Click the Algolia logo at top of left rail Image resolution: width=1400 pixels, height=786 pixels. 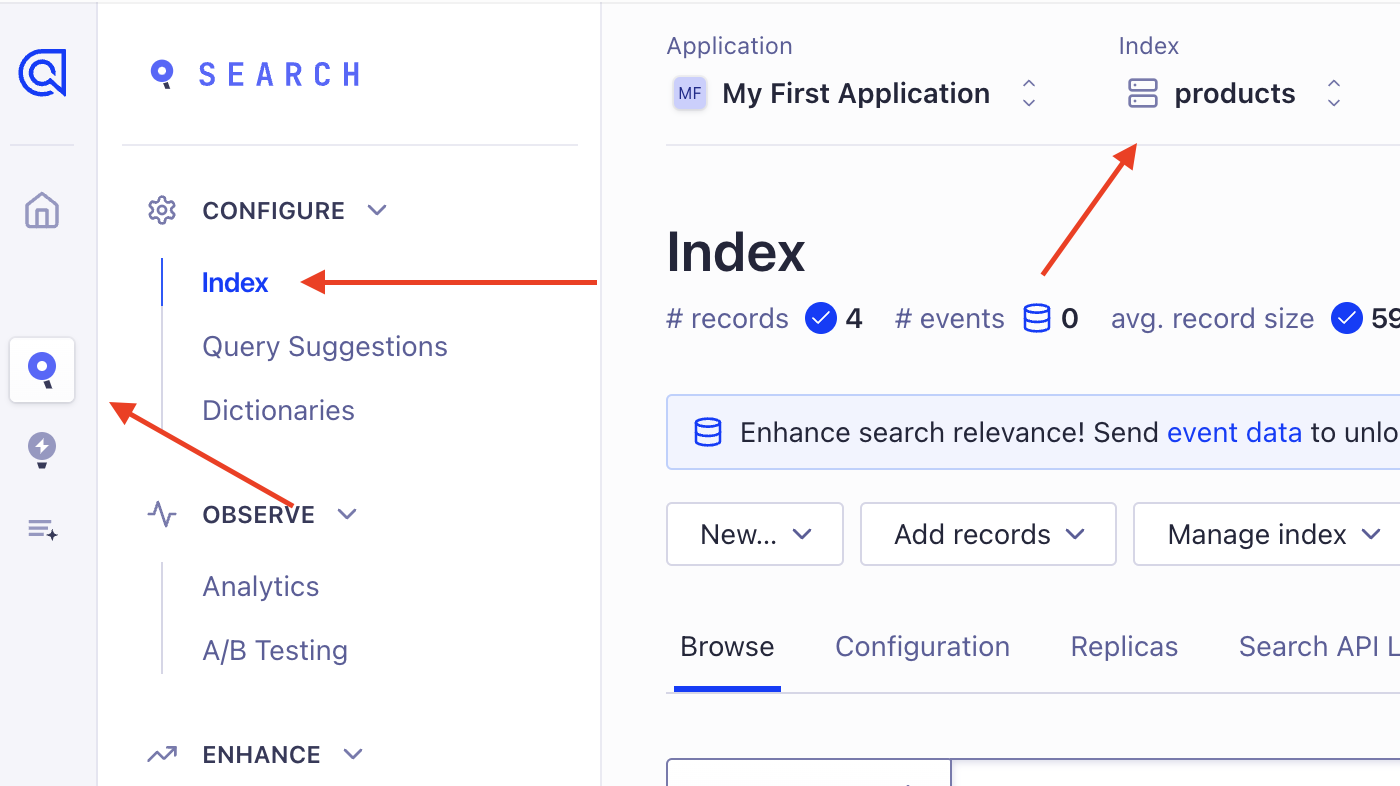(42, 73)
